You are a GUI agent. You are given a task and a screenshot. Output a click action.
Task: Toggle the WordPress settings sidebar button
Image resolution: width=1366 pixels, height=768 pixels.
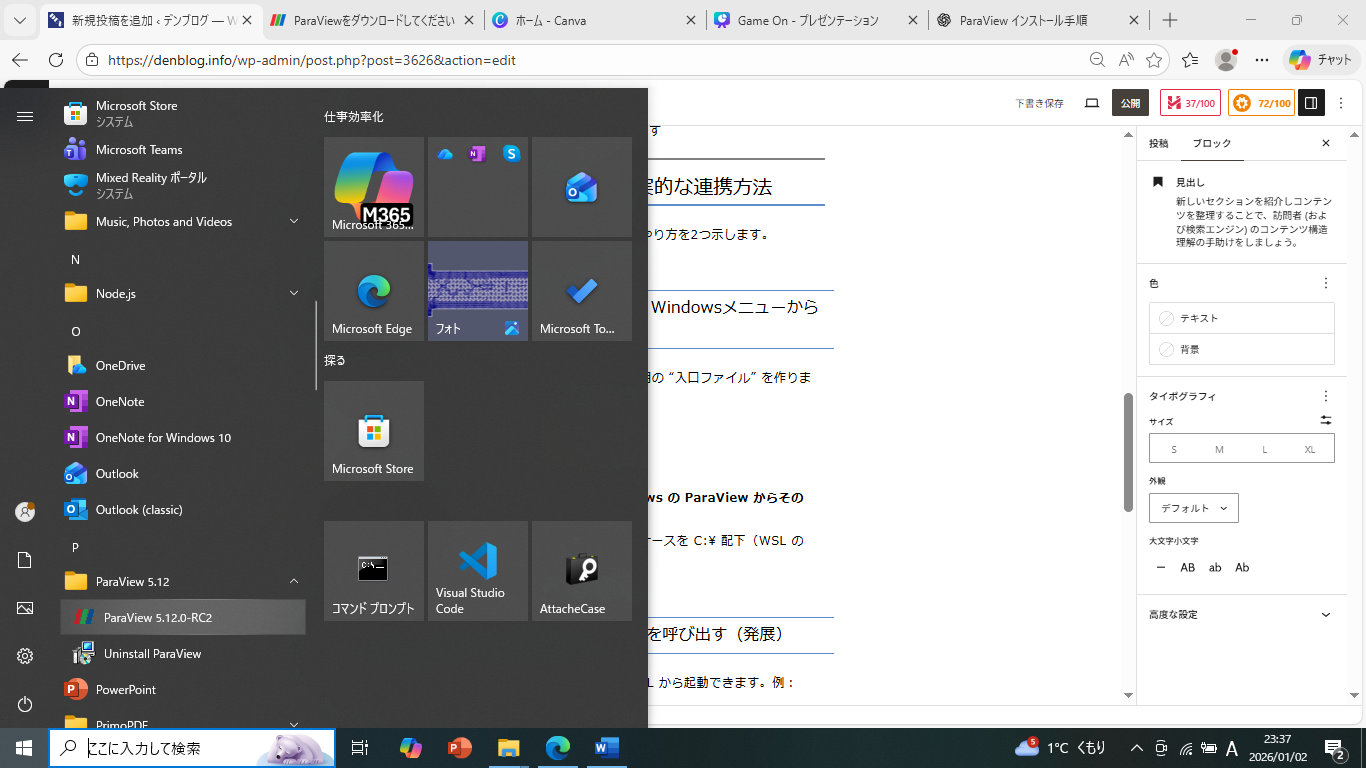(1311, 103)
